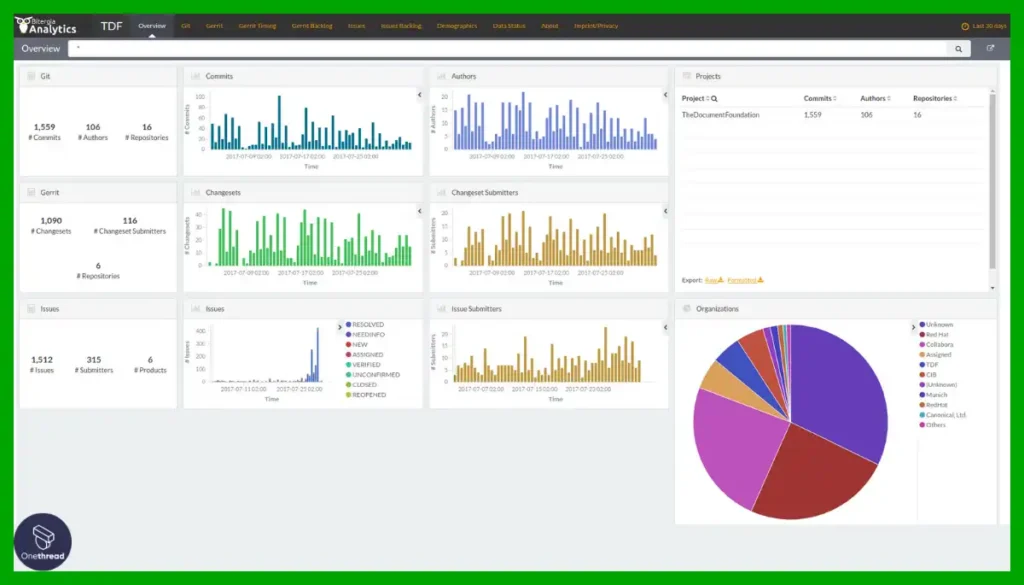Expand the Issue Submitters chart legend arrow
Viewport: 1024px width, 585px height.
[665, 327]
